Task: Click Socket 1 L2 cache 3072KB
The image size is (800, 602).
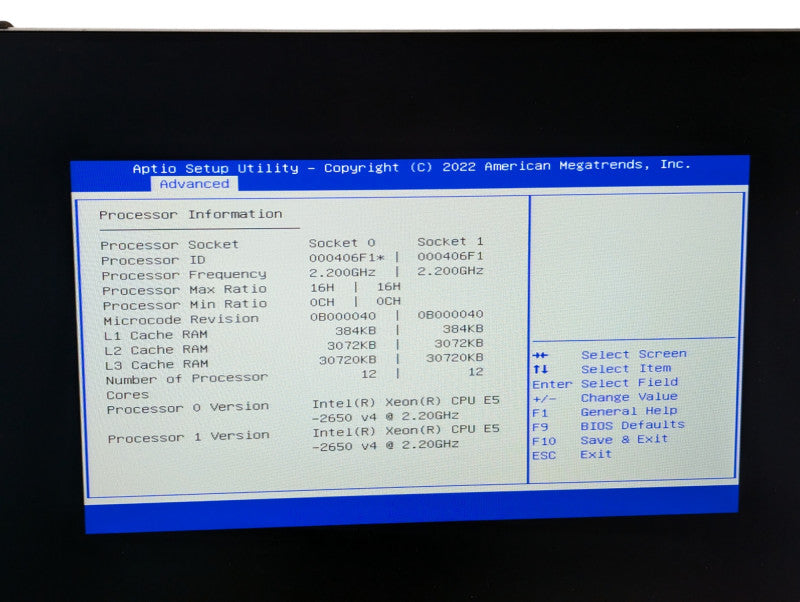Action: (459, 343)
